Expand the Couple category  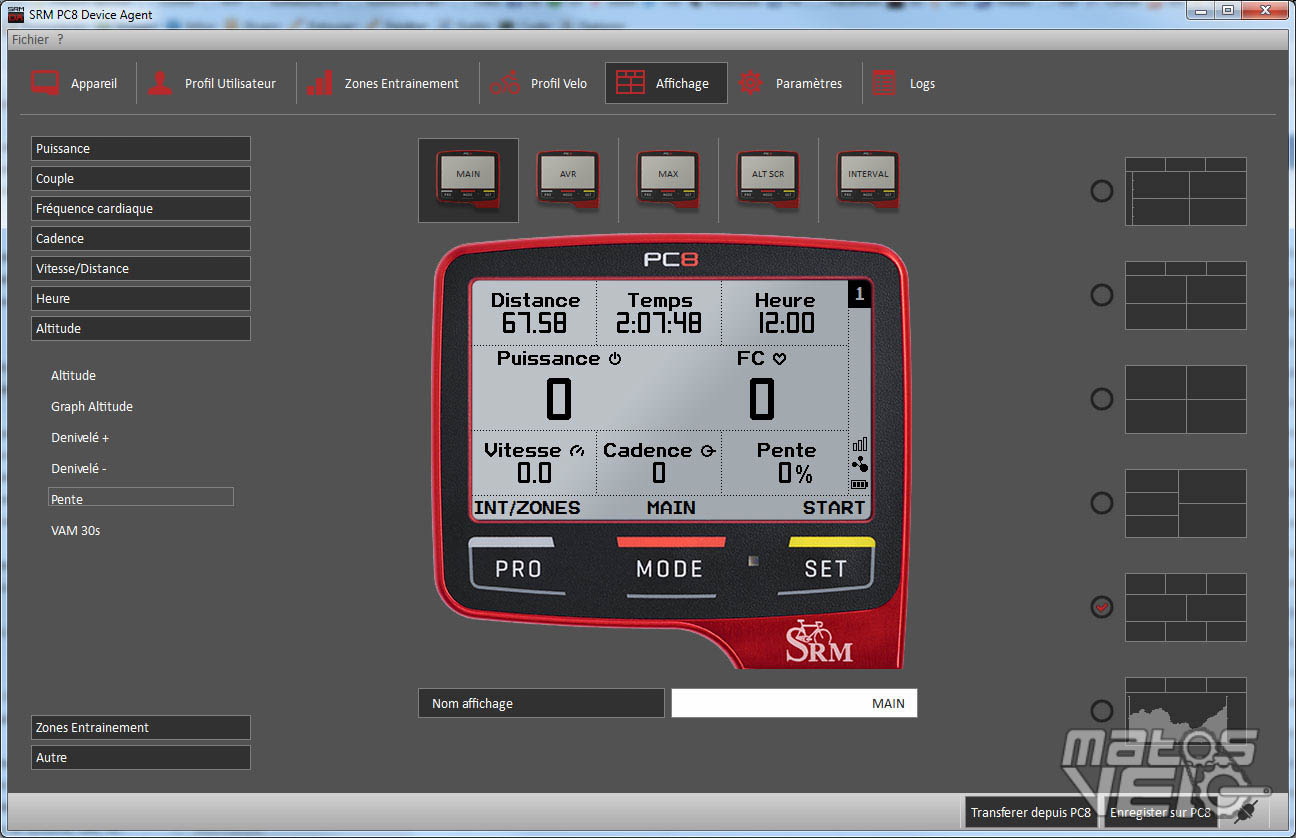click(x=141, y=178)
